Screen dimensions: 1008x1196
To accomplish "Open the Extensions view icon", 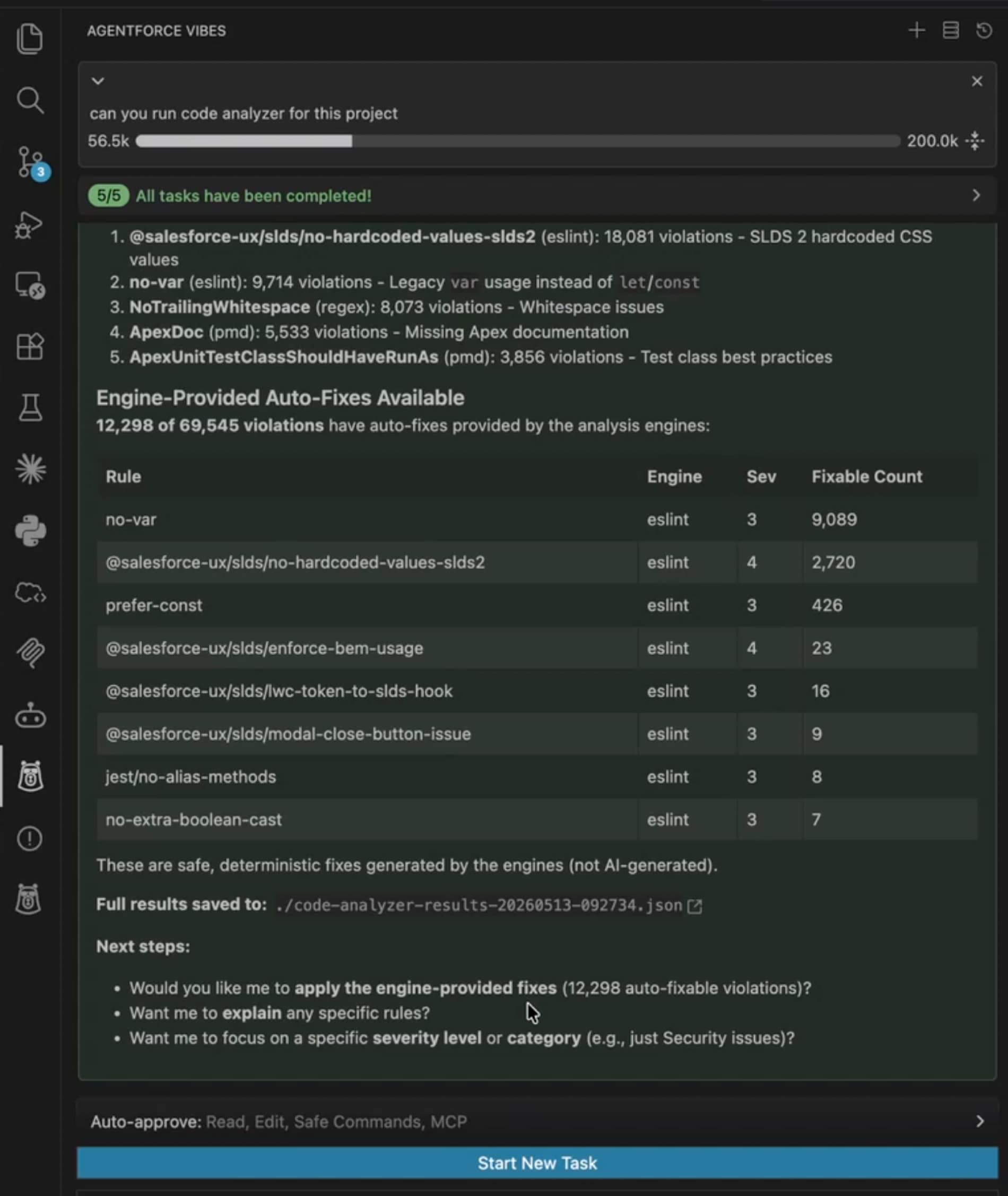I will point(30,346).
